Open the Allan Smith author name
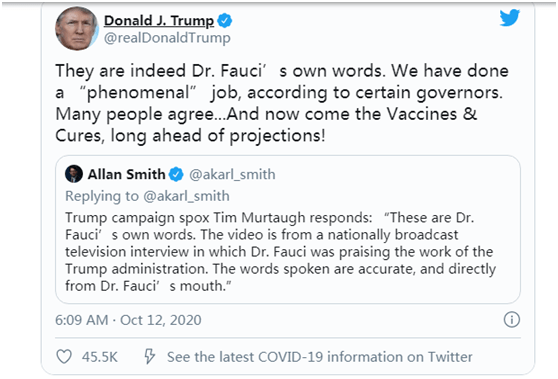 pyautogui.click(x=127, y=174)
